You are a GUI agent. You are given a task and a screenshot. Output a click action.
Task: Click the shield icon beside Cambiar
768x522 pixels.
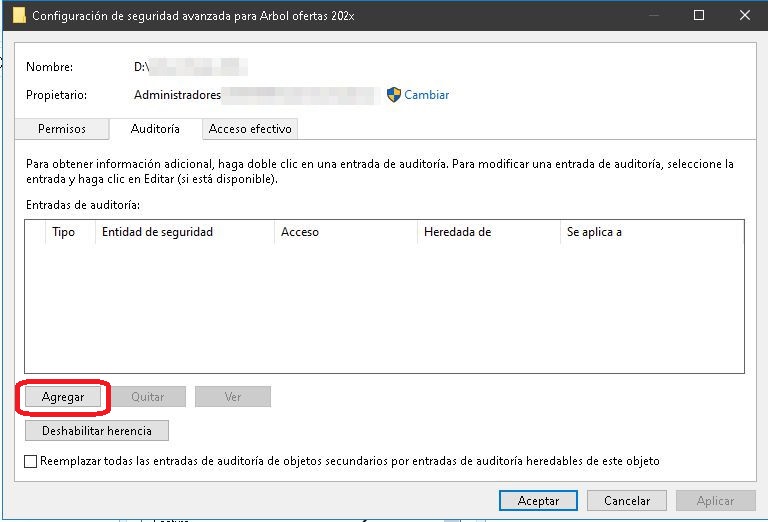pyautogui.click(x=393, y=95)
